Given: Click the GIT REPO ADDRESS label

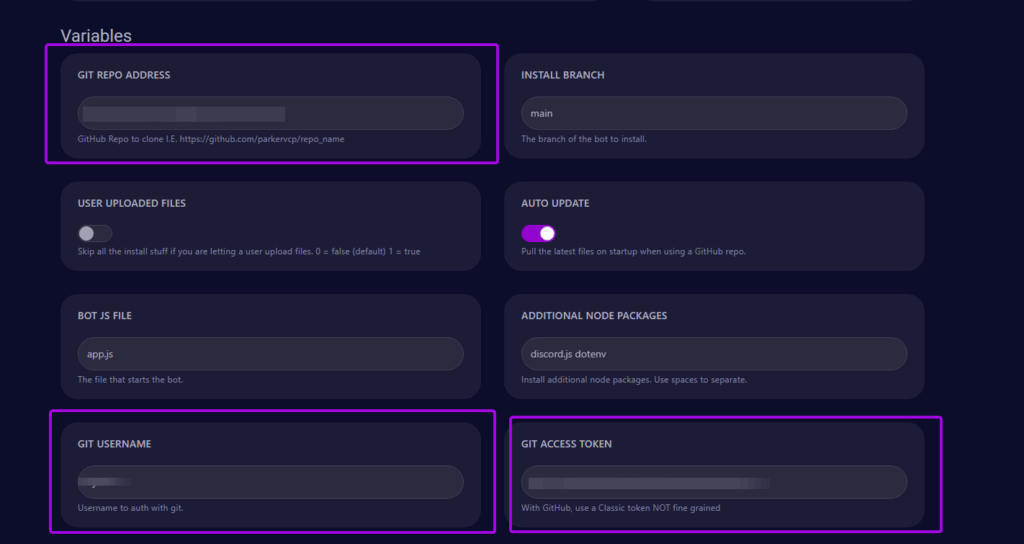Looking at the screenshot, I should coord(124,75).
